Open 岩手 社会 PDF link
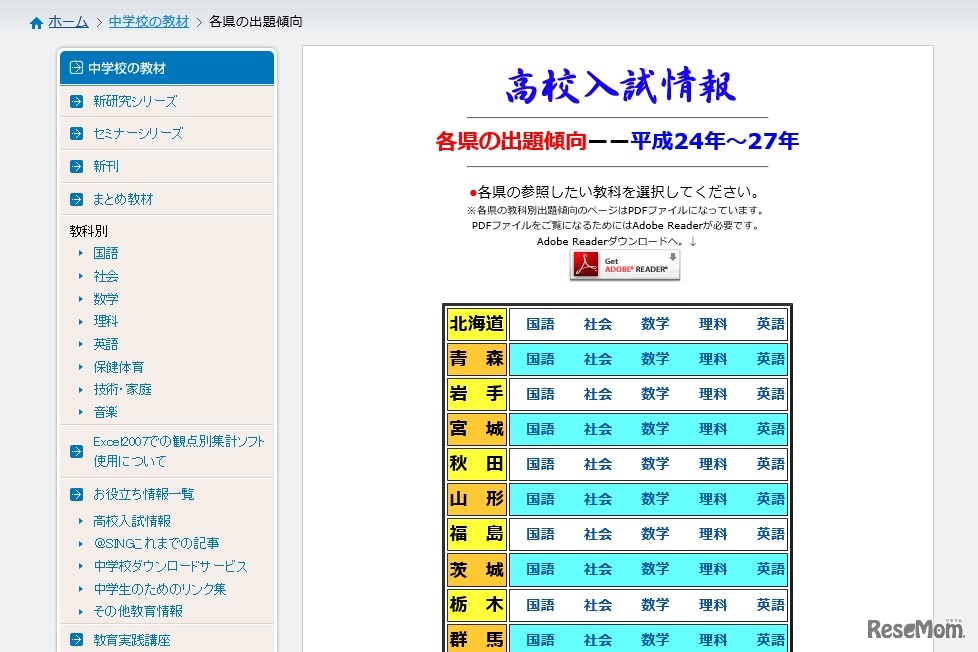 [x=598, y=394]
